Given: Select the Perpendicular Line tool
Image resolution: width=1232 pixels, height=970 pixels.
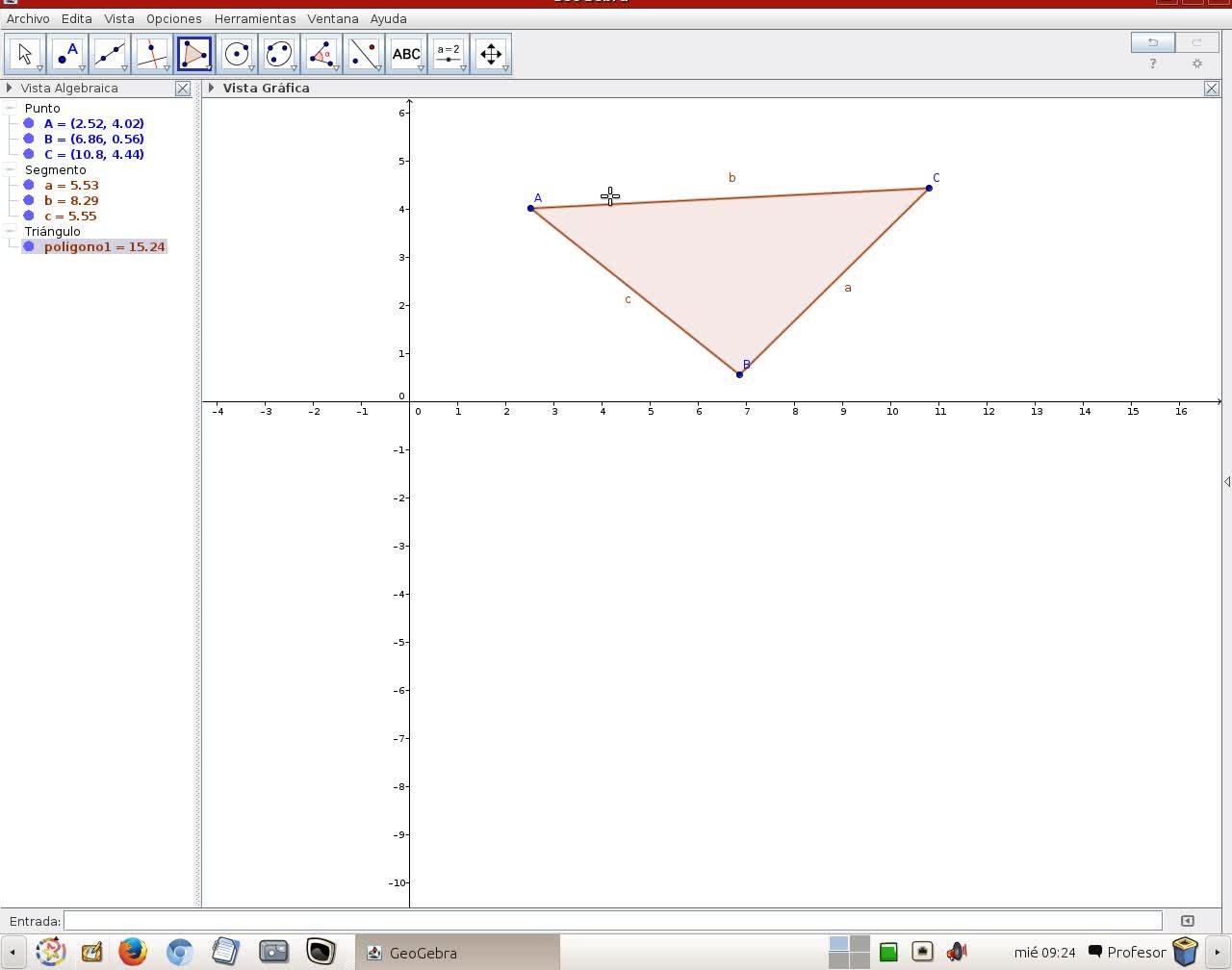Looking at the screenshot, I should (x=152, y=54).
